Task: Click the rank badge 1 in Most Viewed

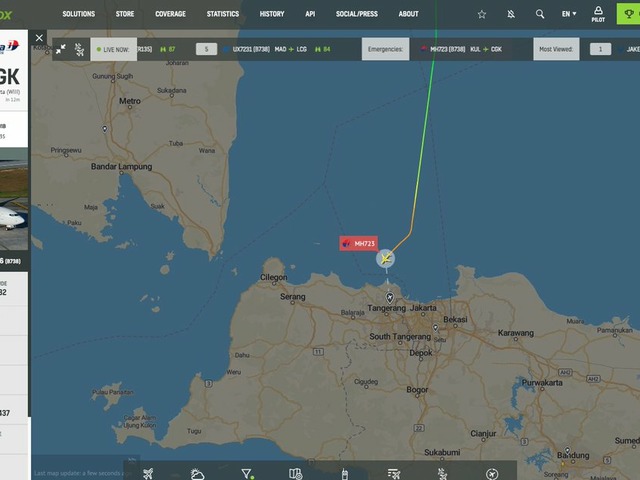Action: point(600,49)
